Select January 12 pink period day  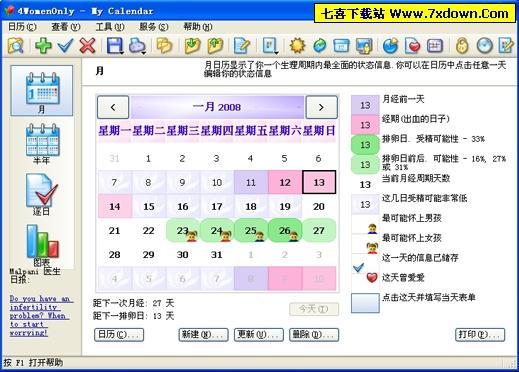click(x=285, y=182)
